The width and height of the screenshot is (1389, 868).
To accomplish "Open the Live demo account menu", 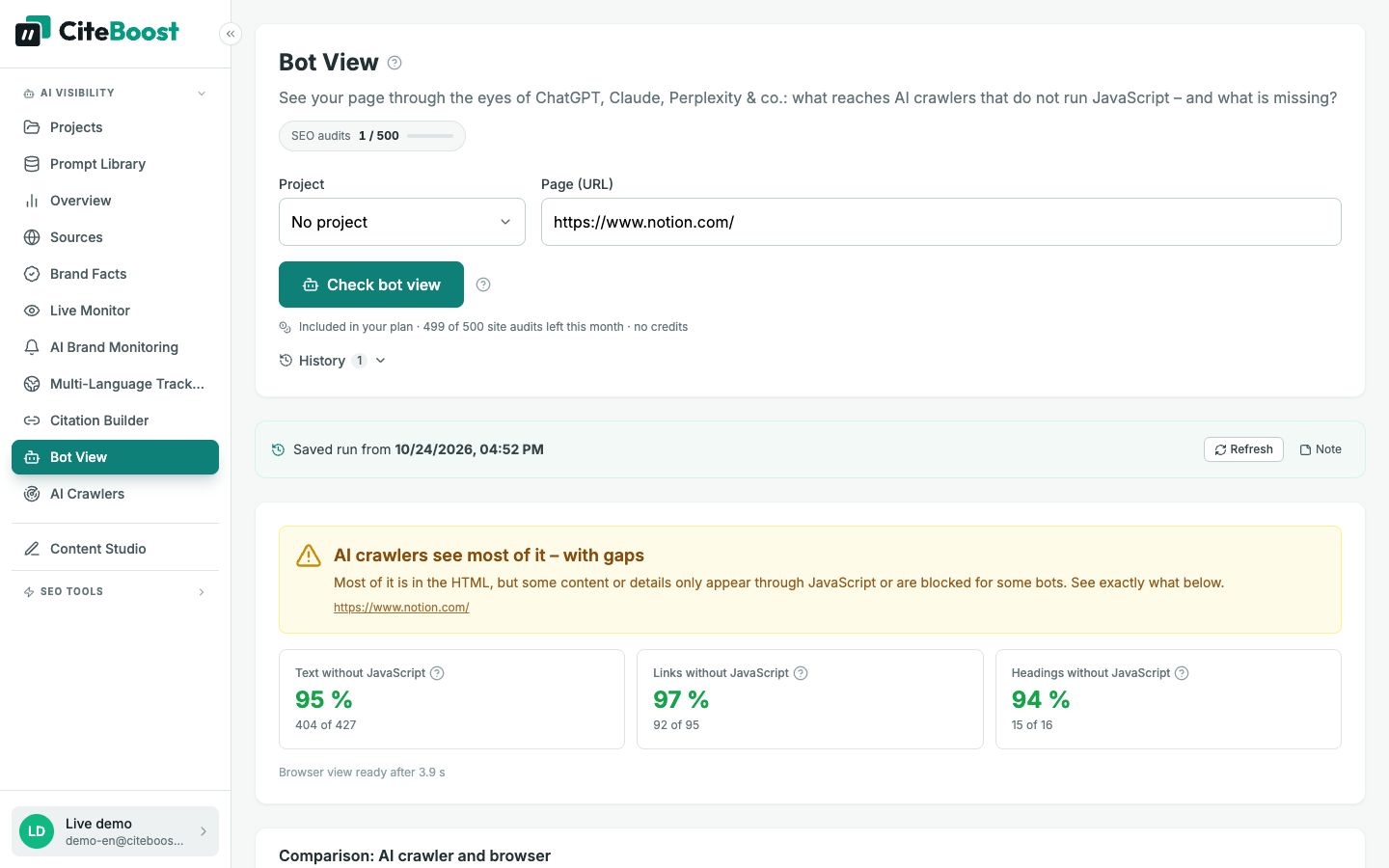I will click(x=115, y=831).
